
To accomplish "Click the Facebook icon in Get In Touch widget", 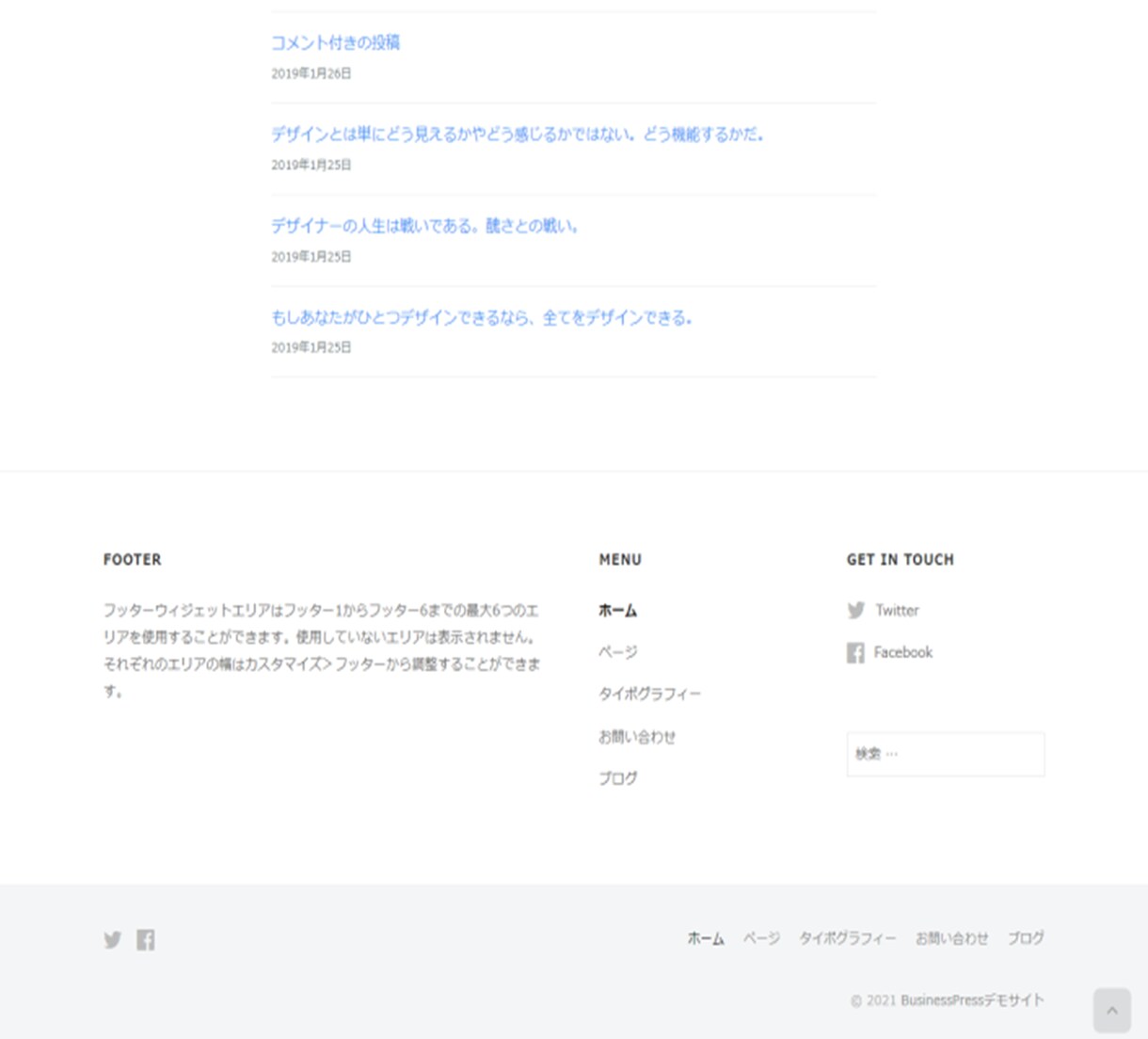I will (855, 652).
